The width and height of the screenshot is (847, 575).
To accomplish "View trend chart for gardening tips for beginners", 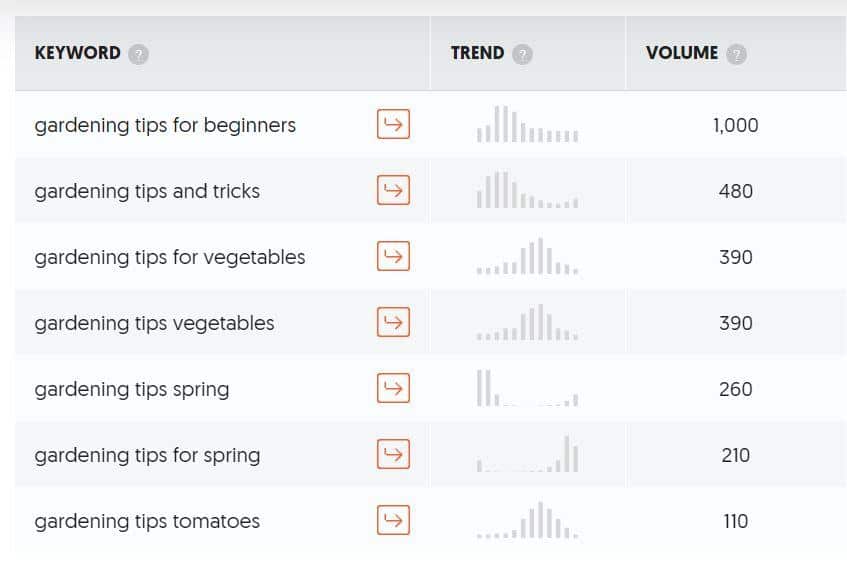I will pos(528,124).
